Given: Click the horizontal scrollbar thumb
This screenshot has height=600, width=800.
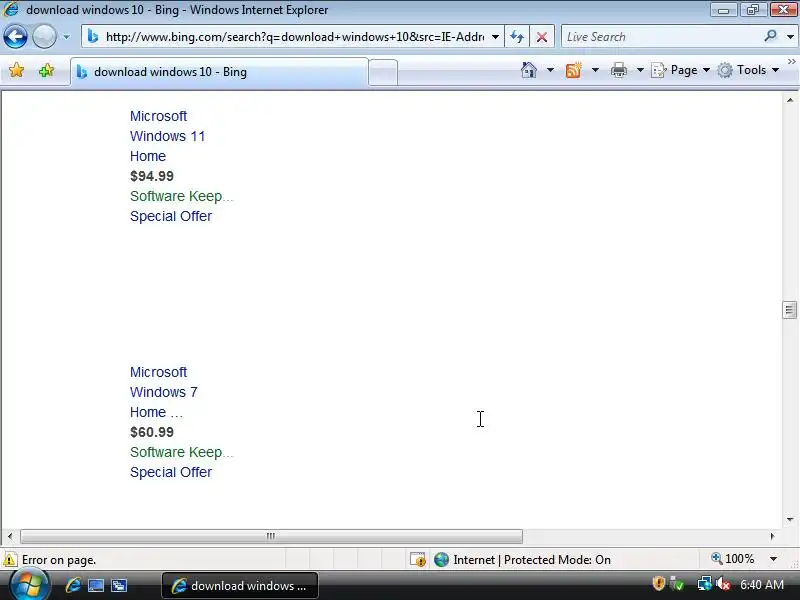Looking at the screenshot, I should 271,536.
